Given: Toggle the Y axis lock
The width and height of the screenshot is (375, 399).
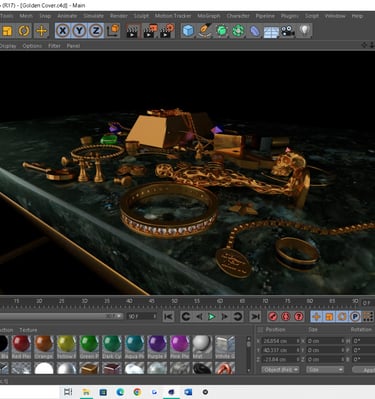Looking at the screenshot, I should coord(79,31).
